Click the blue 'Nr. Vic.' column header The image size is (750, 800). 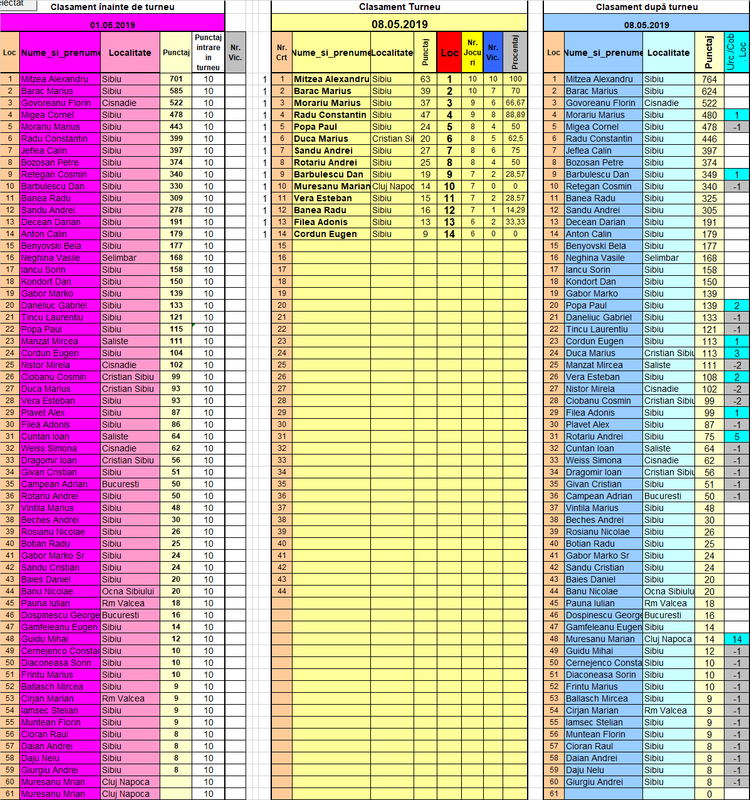493,52
